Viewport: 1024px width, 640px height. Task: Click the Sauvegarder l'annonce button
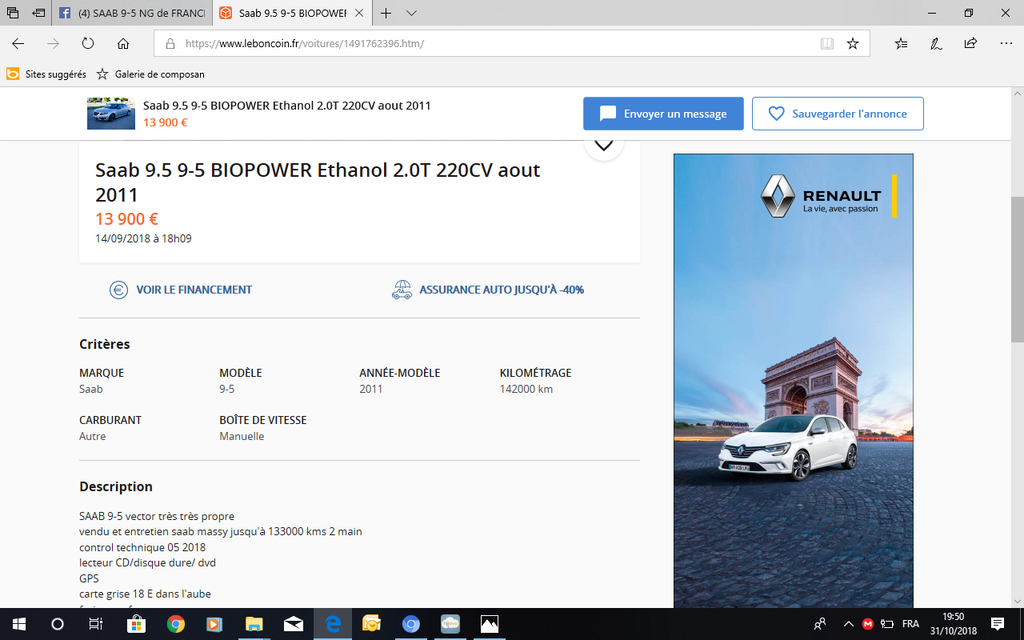tap(838, 114)
